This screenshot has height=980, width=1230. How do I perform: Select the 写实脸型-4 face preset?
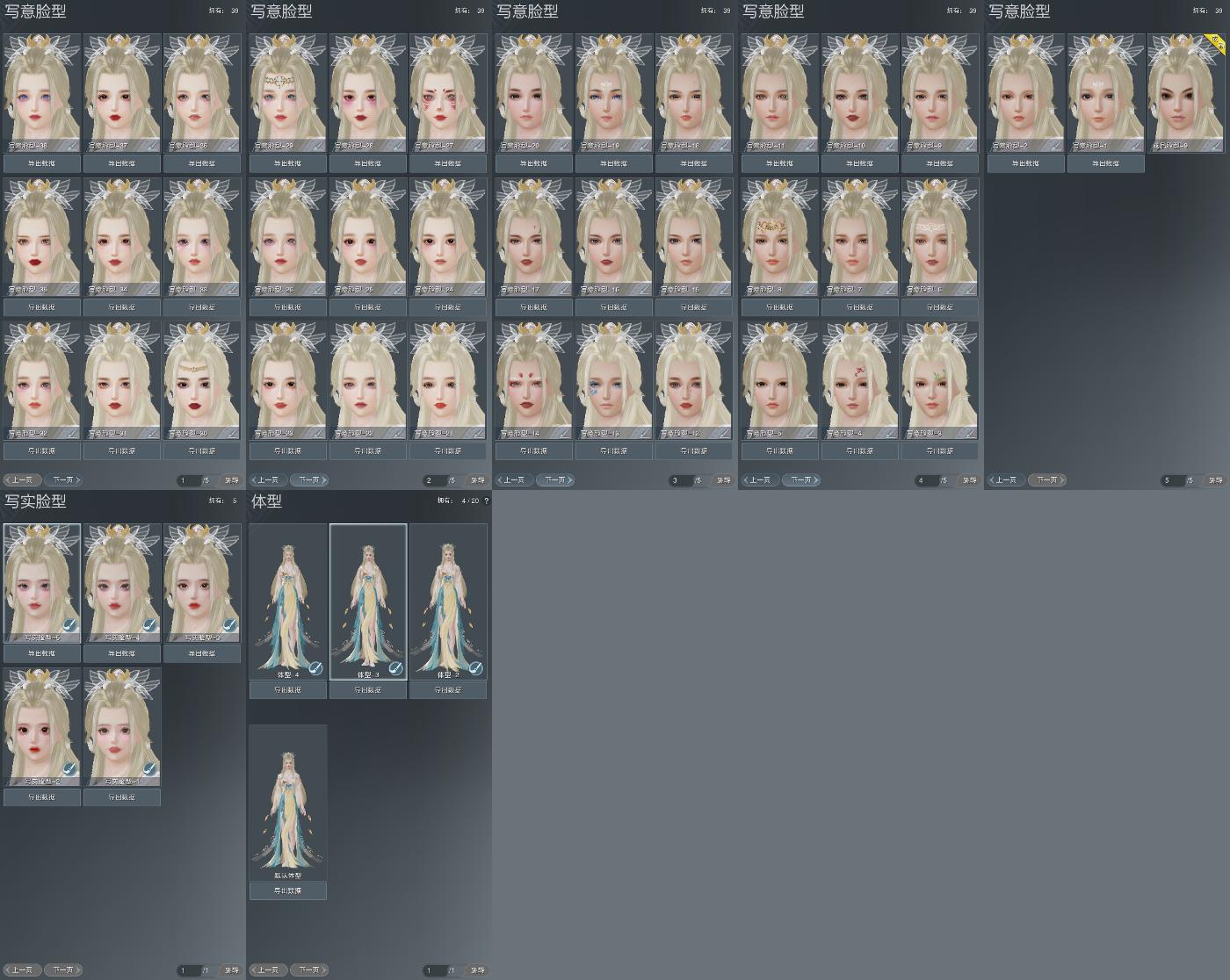click(x=122, y=583)
